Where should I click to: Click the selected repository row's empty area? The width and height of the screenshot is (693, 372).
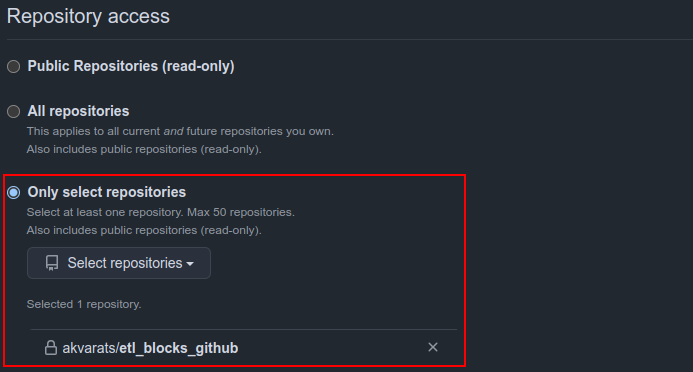click(x=331, y=348)
